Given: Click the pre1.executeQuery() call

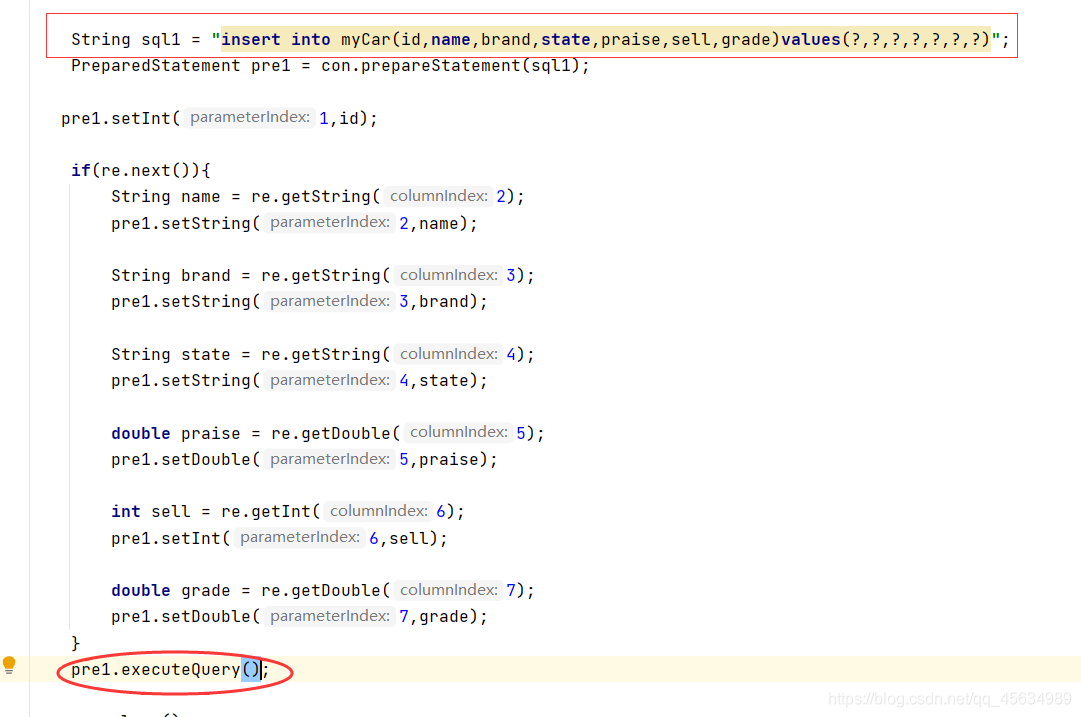Looking at the screenshot, I should tap(170, 669).
